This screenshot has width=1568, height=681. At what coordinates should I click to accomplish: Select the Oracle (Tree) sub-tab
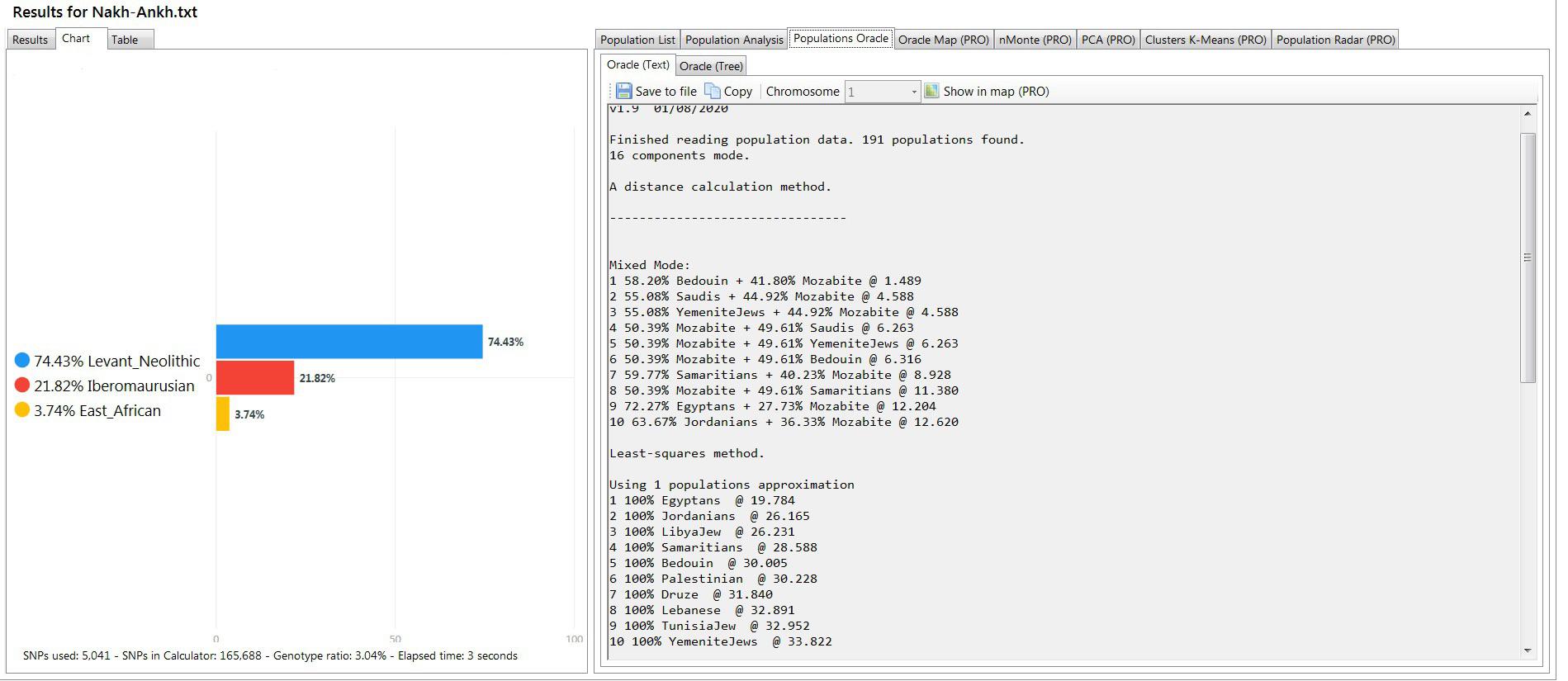(x=711, y=66)
